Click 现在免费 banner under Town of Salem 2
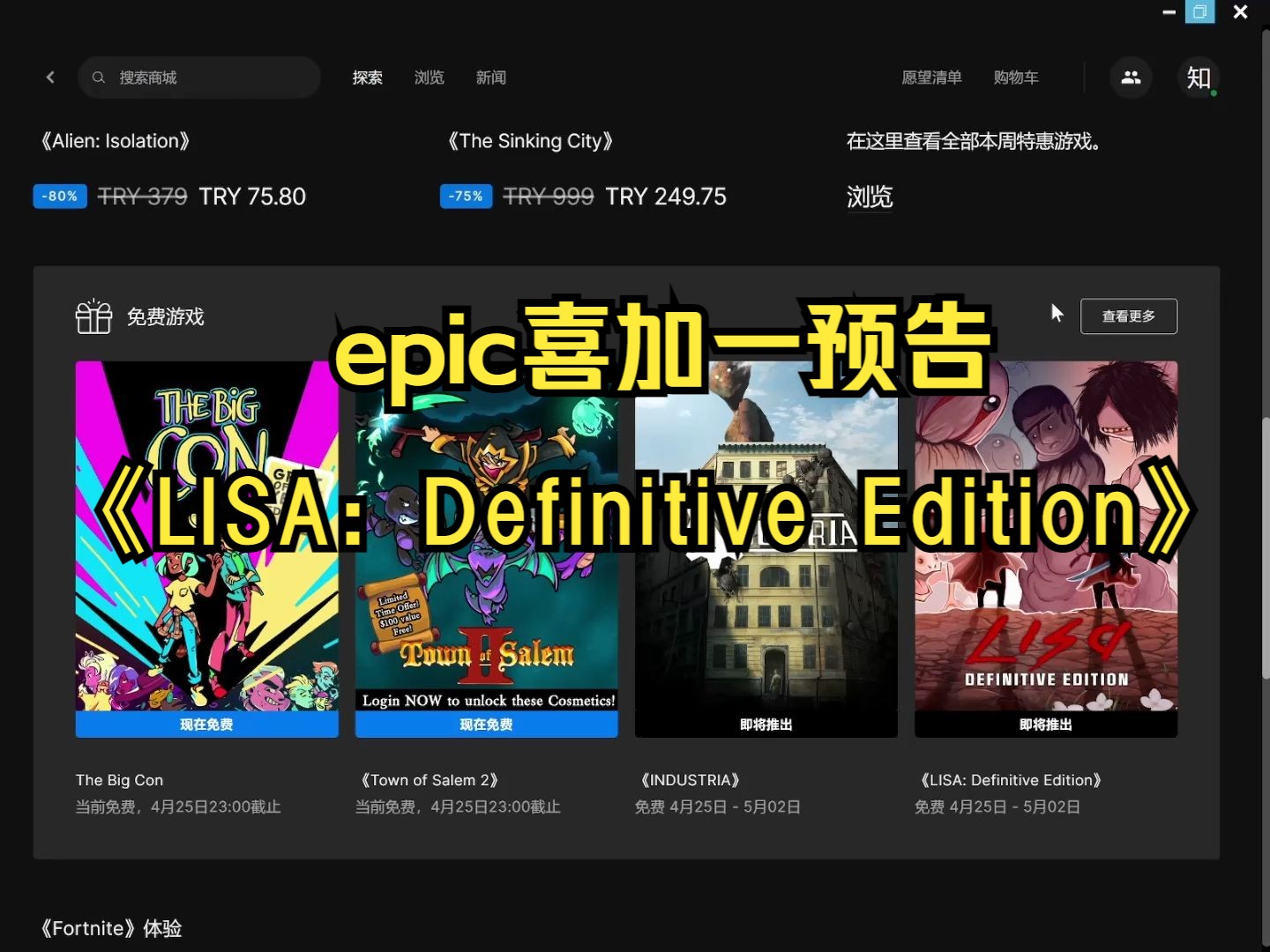 [x=487, y=725]
